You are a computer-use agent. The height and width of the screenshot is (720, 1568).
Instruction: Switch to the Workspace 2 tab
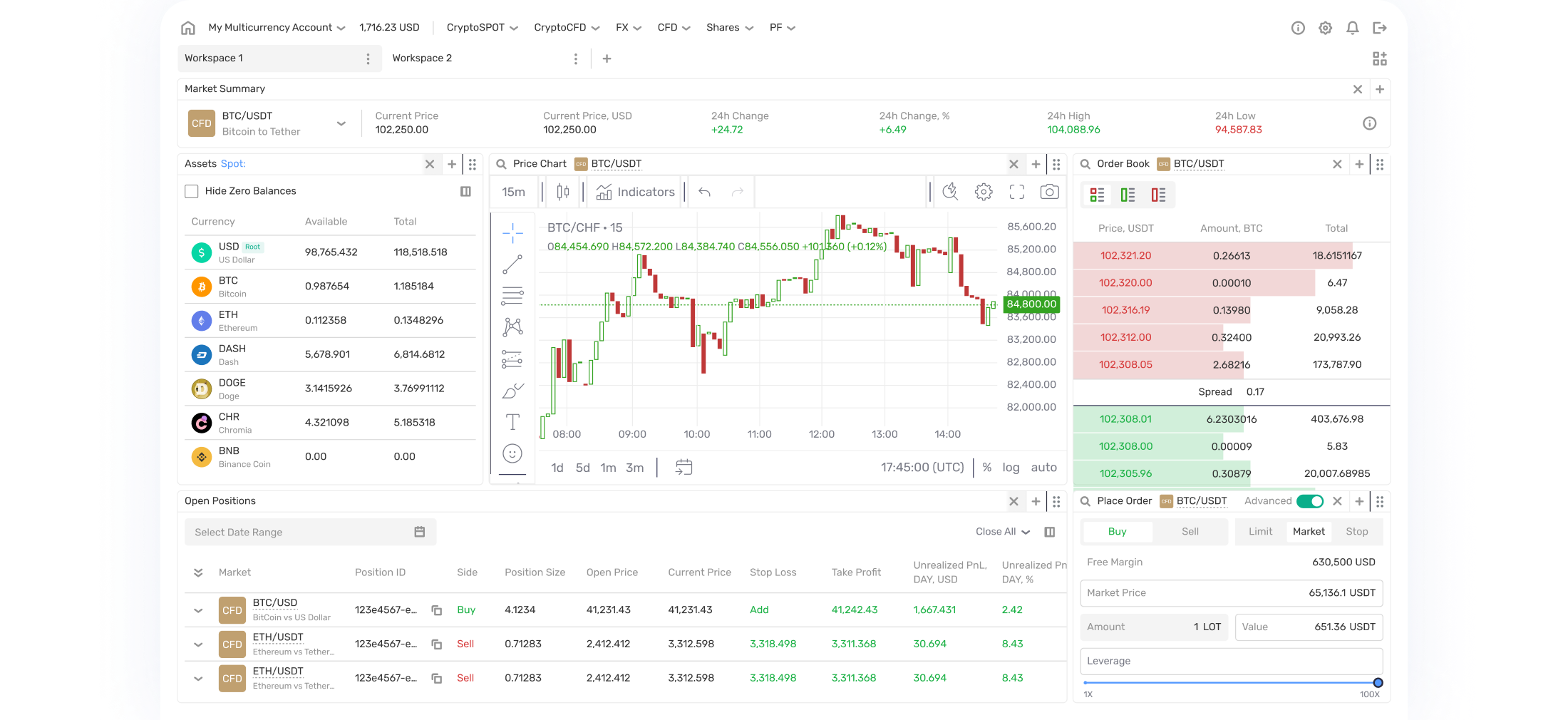click(x=422, y=58)
